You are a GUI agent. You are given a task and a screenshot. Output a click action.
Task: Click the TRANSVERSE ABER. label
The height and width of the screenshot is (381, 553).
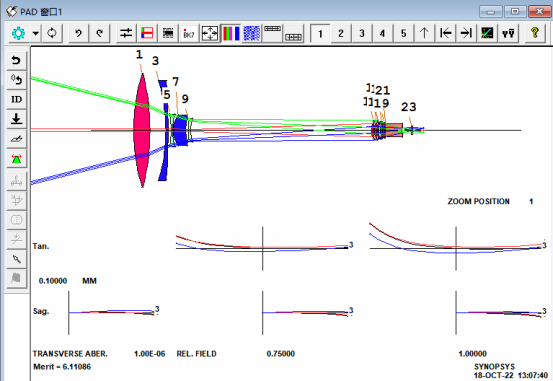click(x=70, y=354)
